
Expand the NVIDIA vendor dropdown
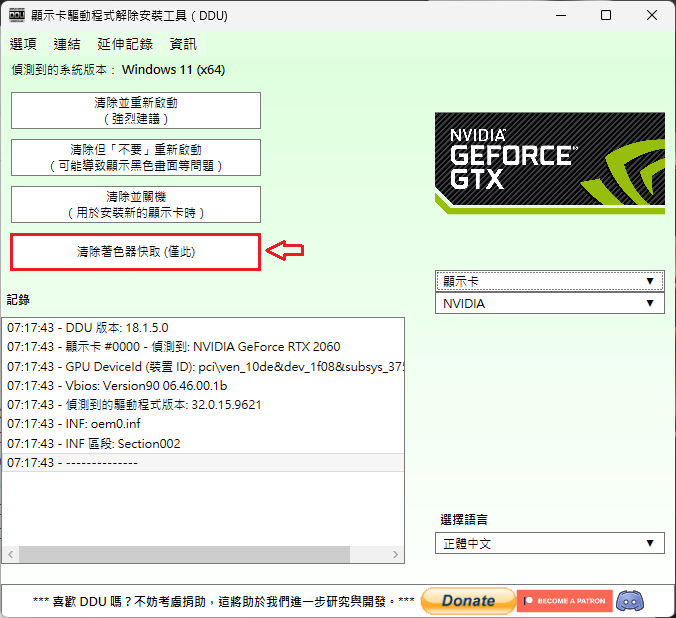click(550, 303)
